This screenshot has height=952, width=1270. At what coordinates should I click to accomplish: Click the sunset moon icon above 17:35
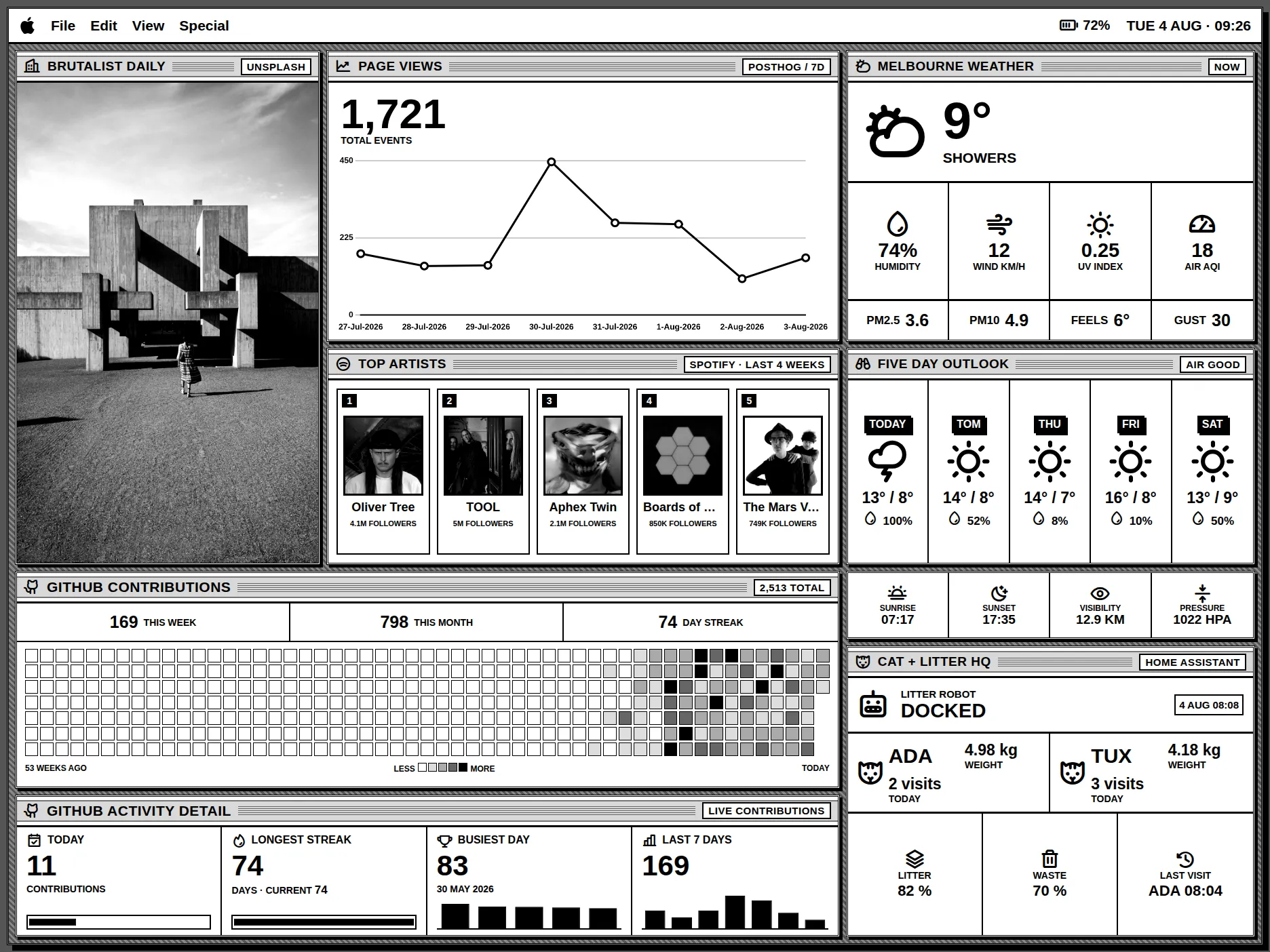click(x=999, y=593)
